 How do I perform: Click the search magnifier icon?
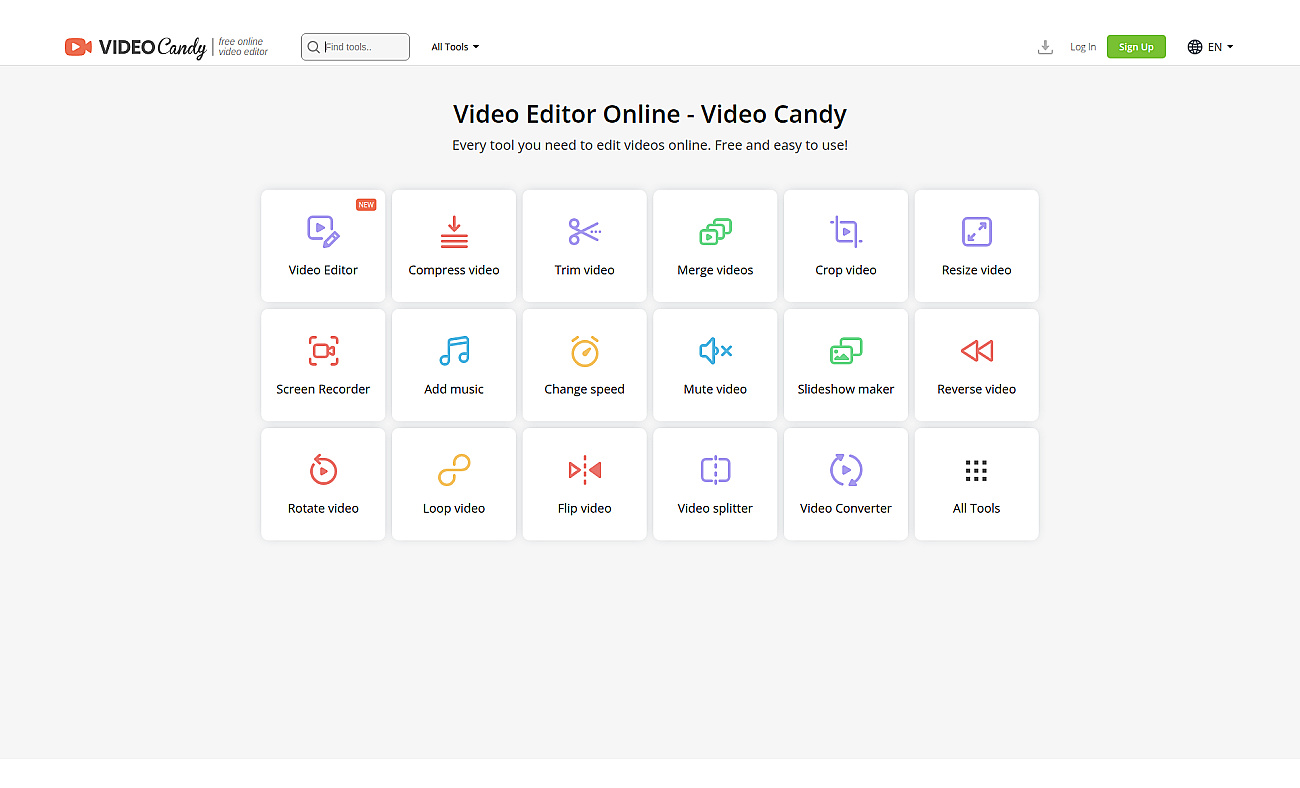tap(314, 47)
